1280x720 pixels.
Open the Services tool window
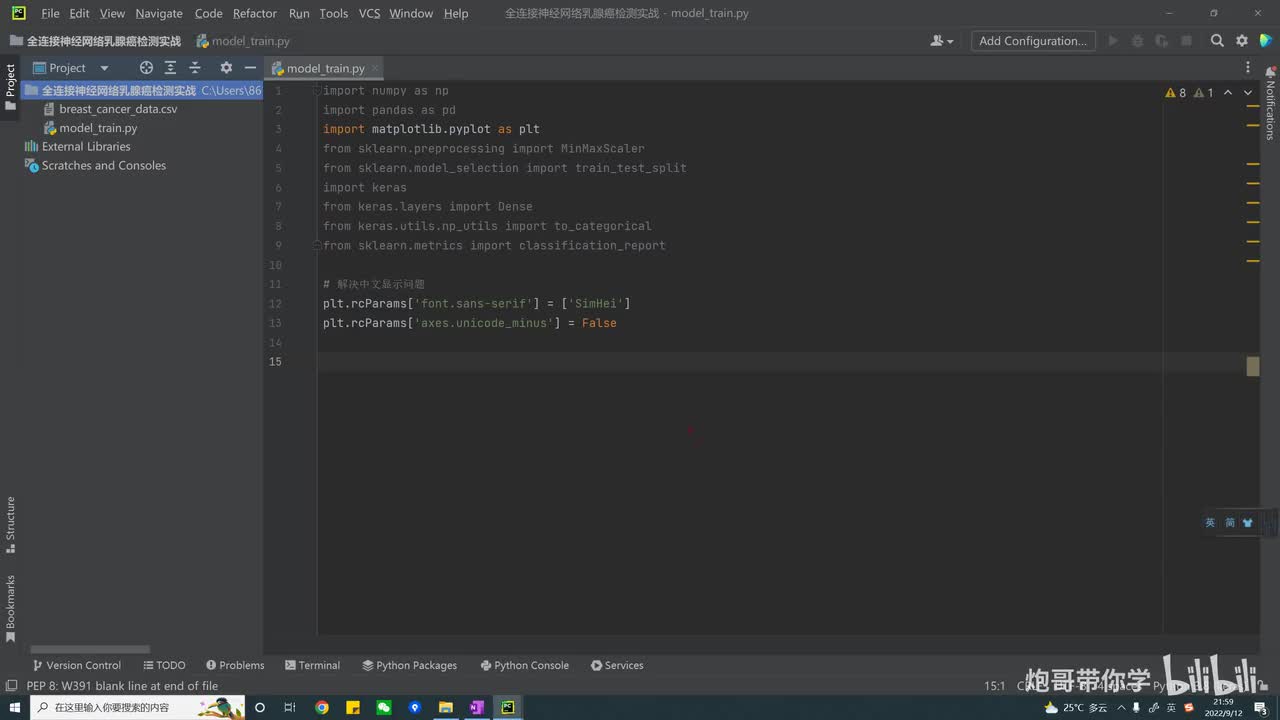pos(617,665)
